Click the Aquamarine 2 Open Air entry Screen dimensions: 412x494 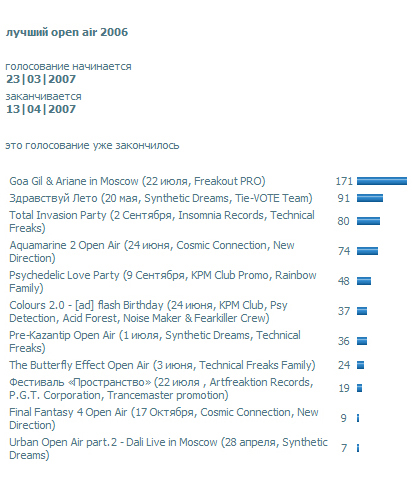pyautogui.click(x=152, y=251)
